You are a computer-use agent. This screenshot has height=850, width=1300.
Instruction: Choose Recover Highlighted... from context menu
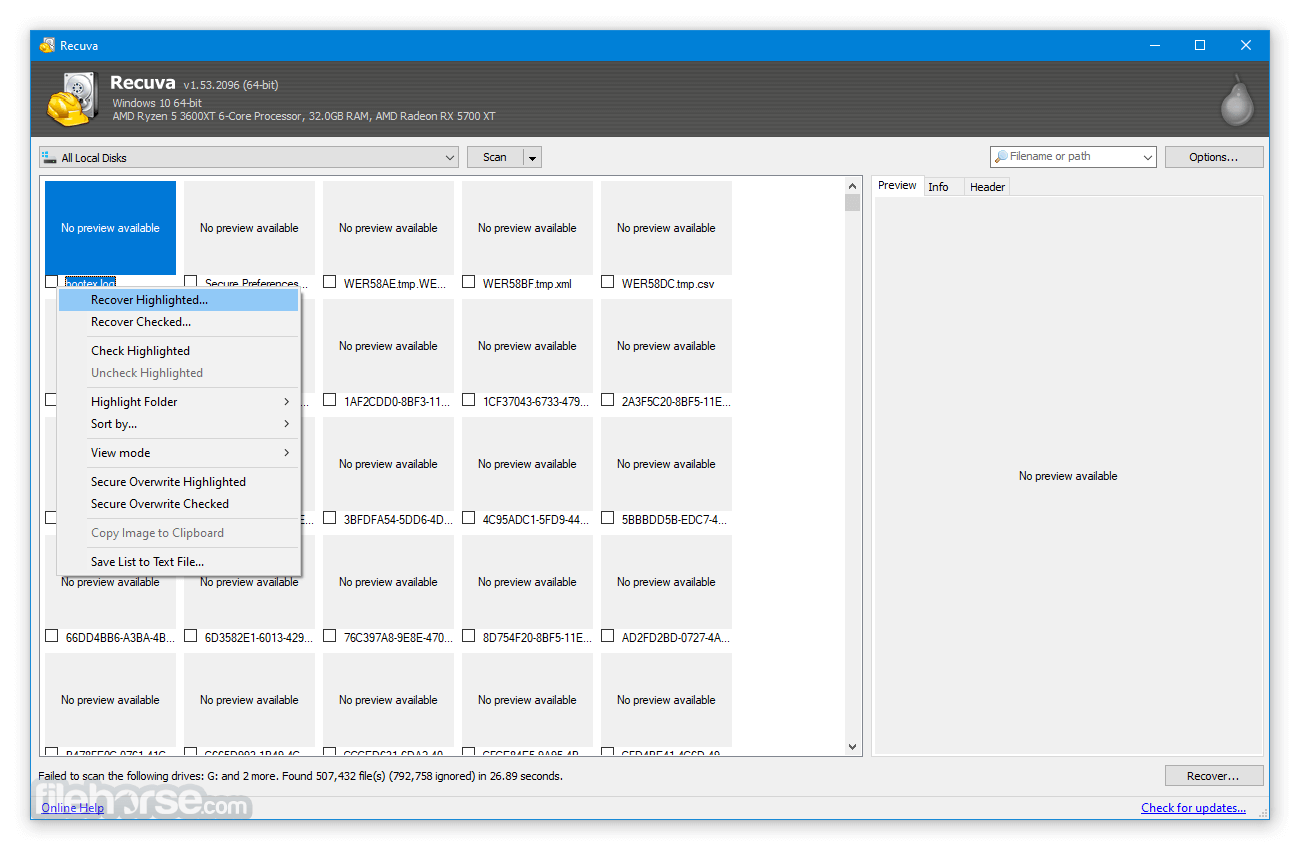179,300
